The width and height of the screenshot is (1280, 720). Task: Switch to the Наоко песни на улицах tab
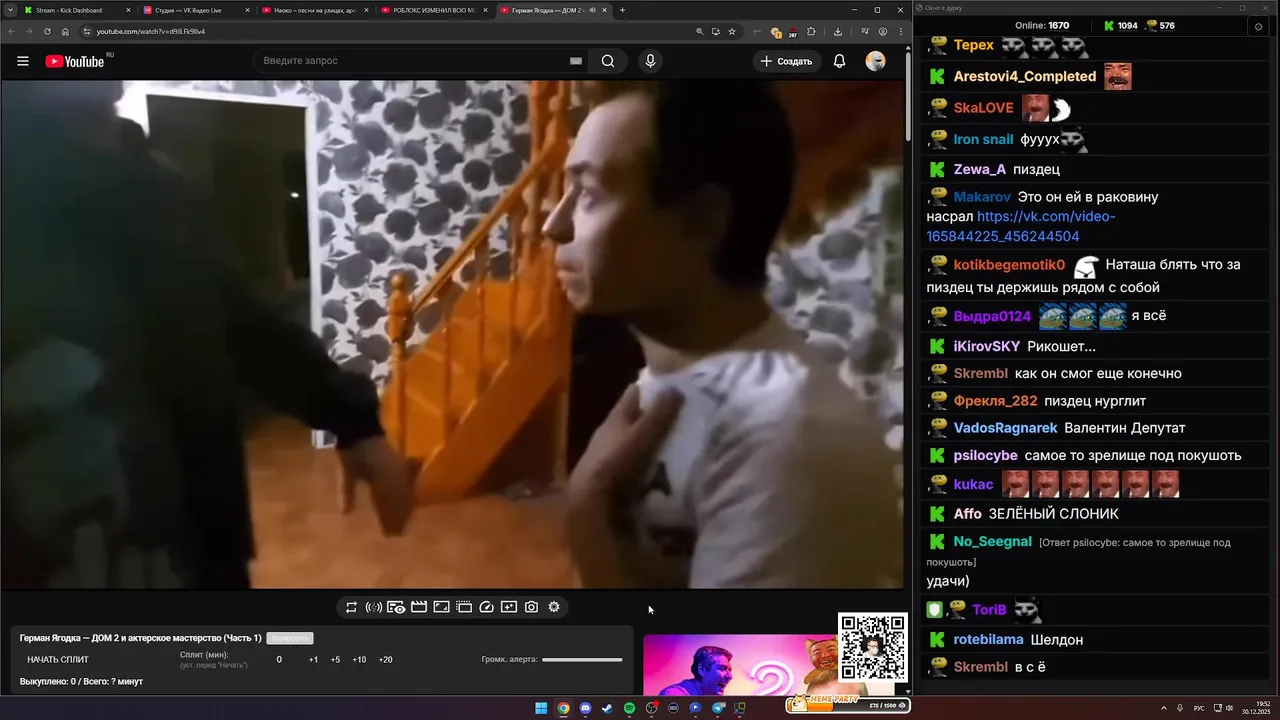315,10
